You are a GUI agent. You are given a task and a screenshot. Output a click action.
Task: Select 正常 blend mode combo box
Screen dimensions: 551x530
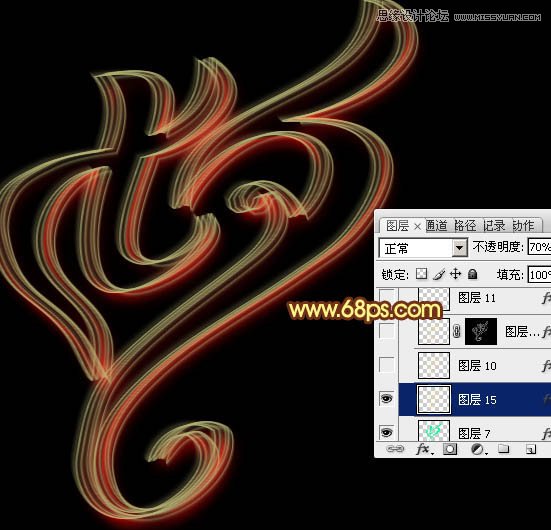(423, 248)
